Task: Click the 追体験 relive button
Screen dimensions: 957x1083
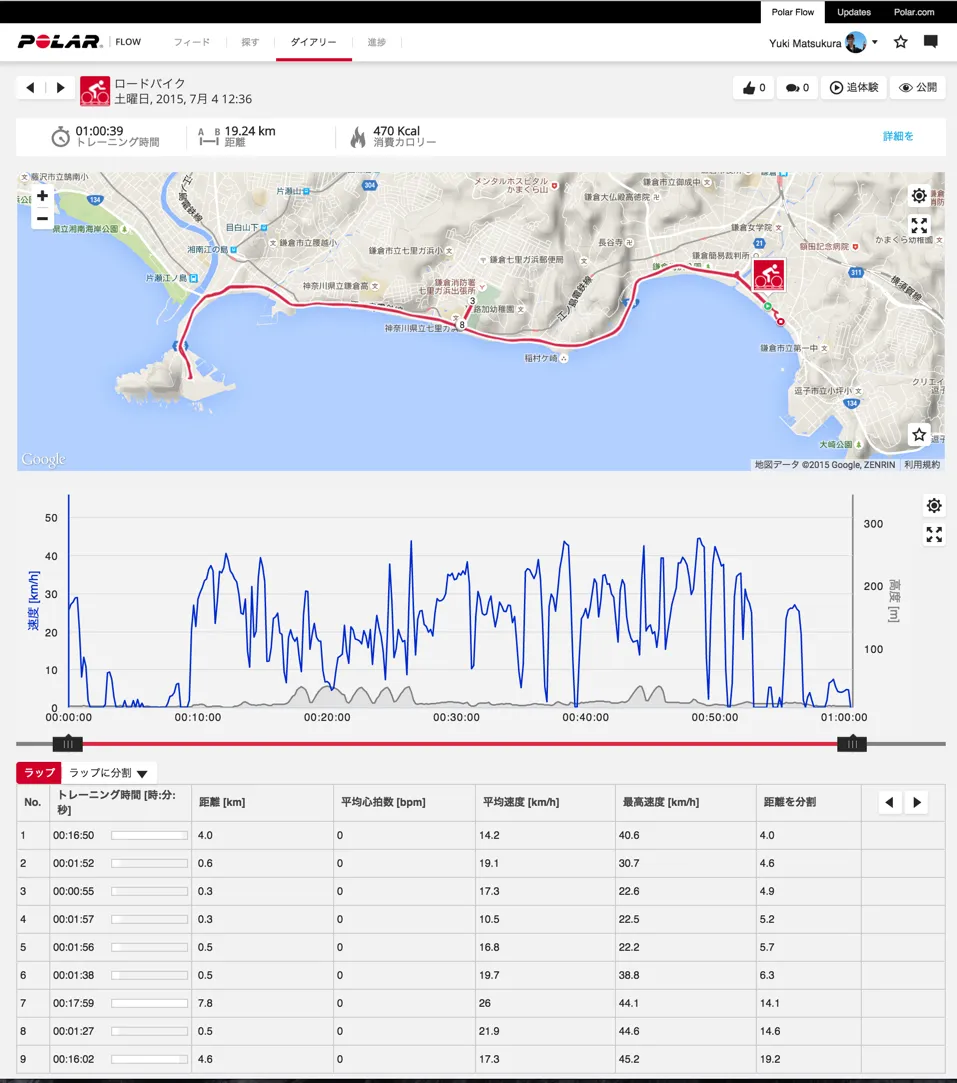Action: click(852, 88)
